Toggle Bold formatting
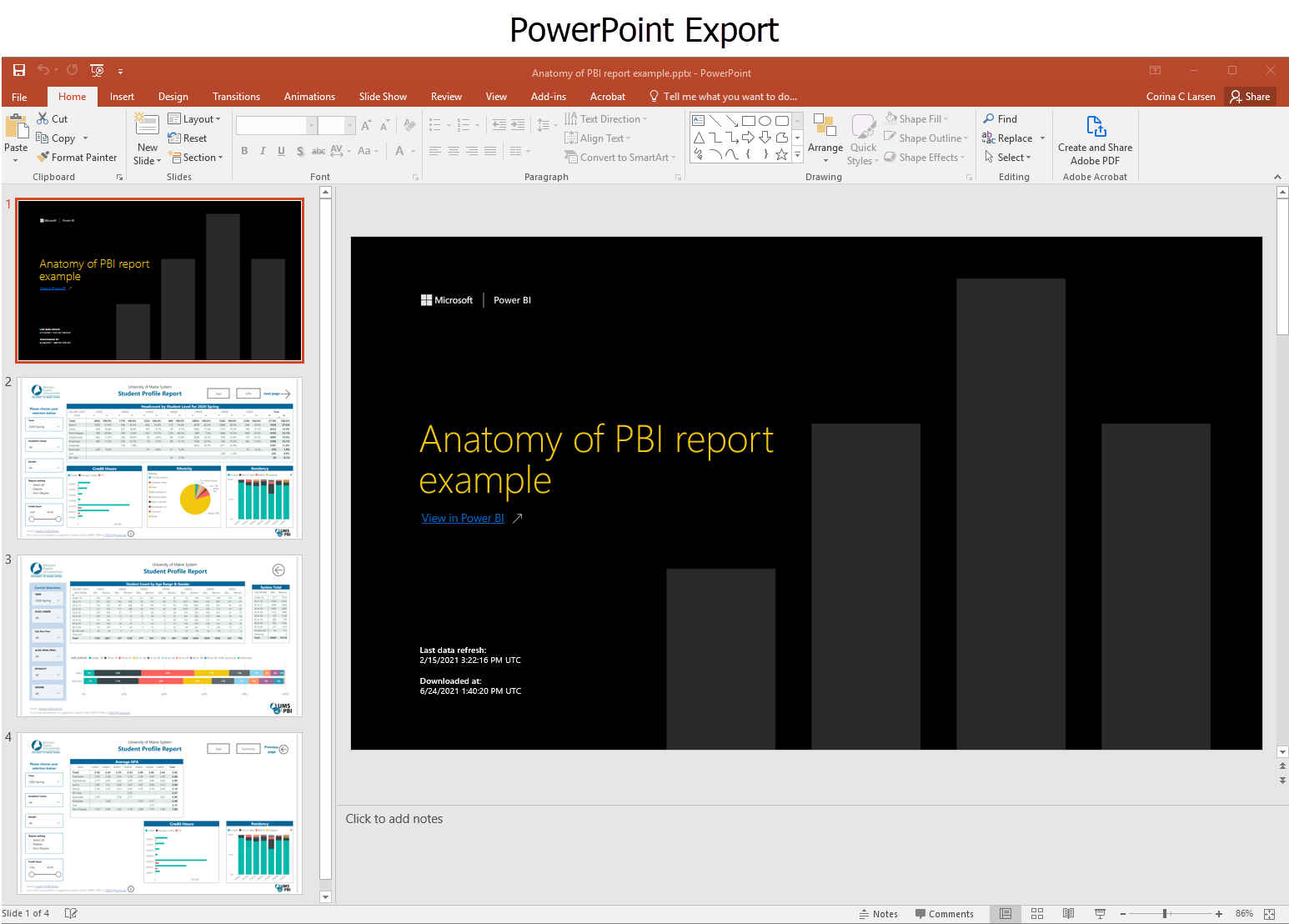Image resolution: width=1289 pixels, height=924 pixels. (x=244, y=151)
